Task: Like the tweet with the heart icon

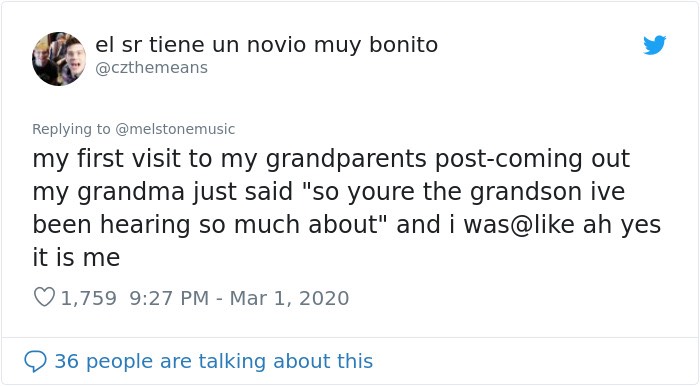Action: coord(44,297)
